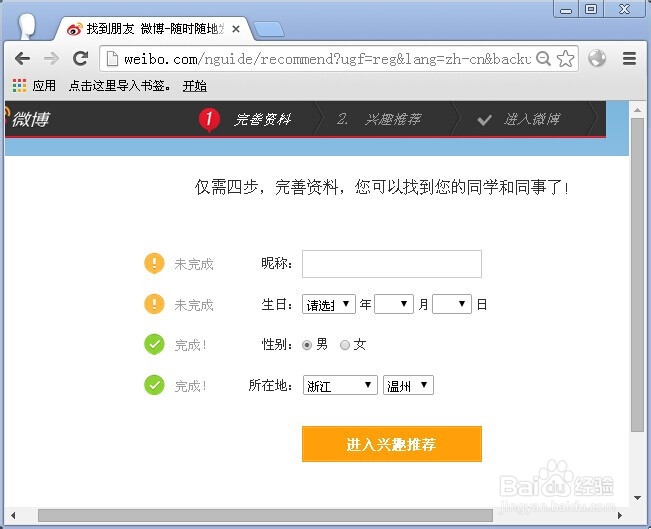Go back with the browser back arrow
651x529 pixels.
tap(23, 59)
